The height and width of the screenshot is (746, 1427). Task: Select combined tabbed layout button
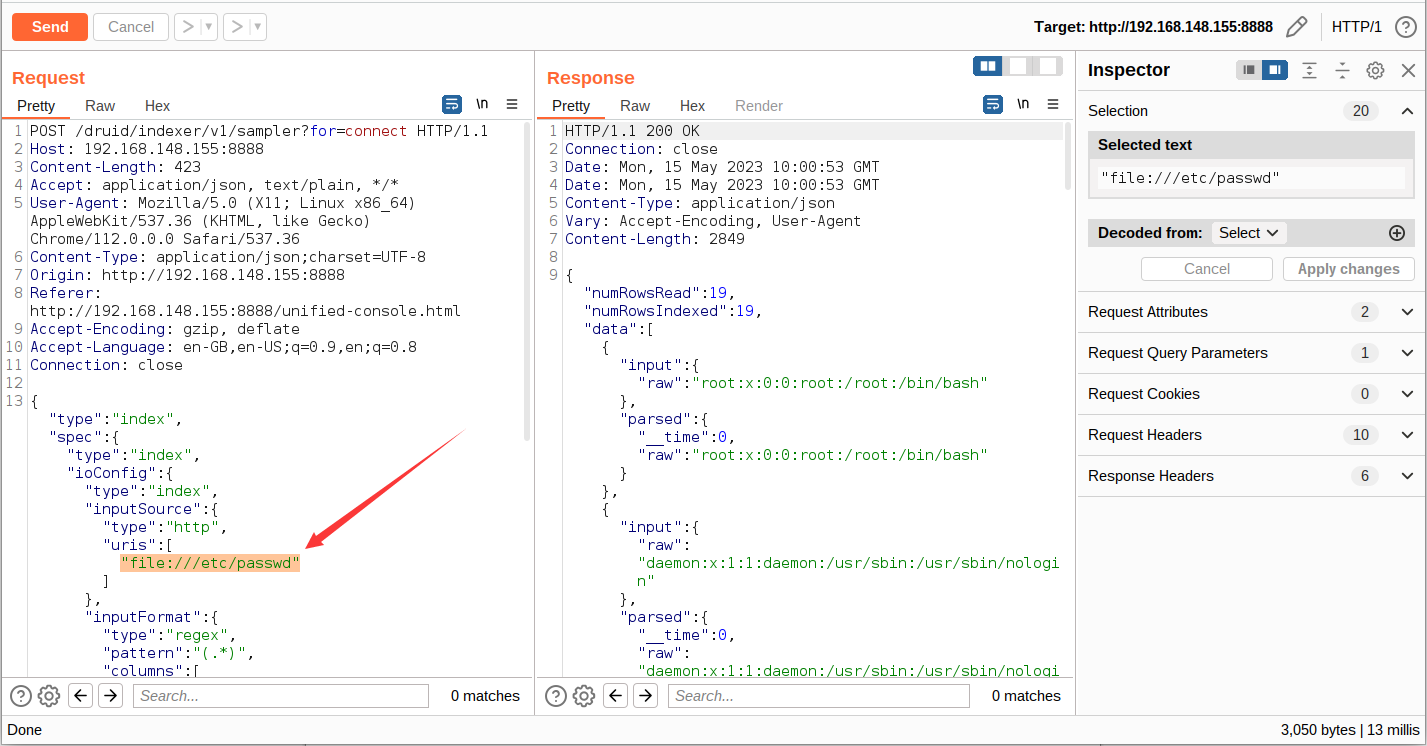click(x=1047, y=66)
